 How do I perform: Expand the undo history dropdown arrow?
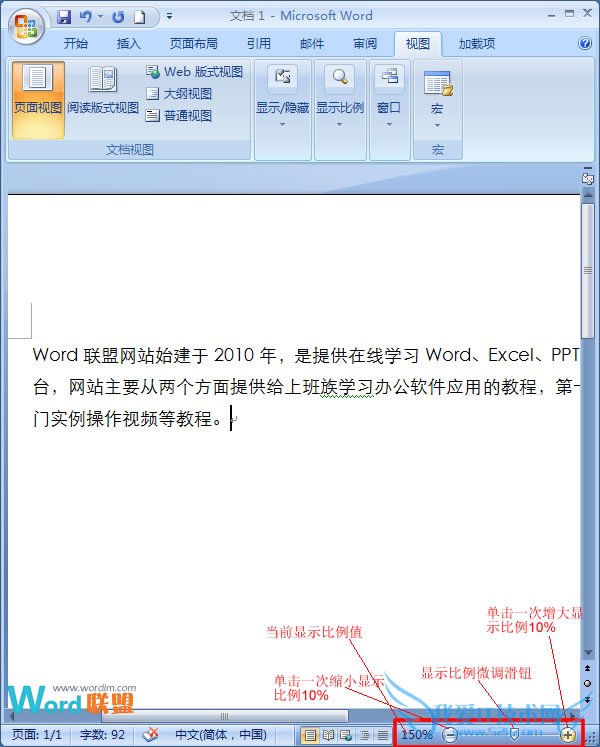[x=101, y=17]
